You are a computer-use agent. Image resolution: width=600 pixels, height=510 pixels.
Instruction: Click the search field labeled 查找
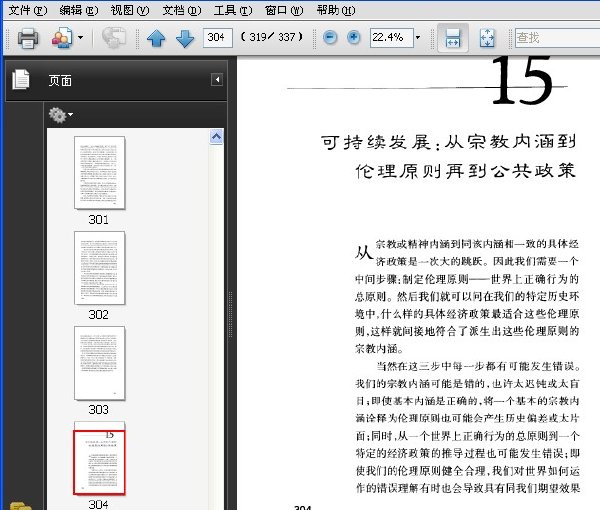click(x=557, y=37)
